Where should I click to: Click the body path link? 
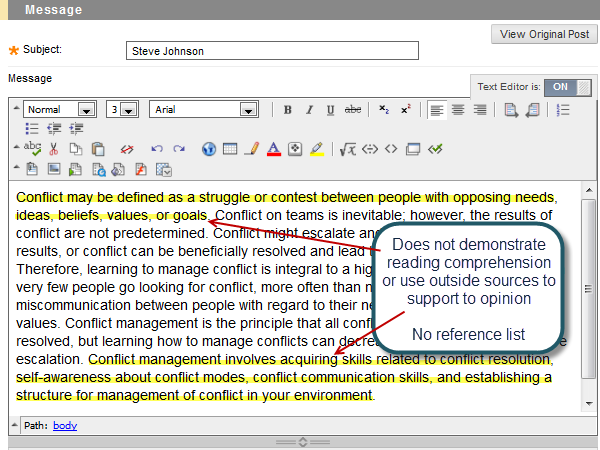tap(64, 425)
